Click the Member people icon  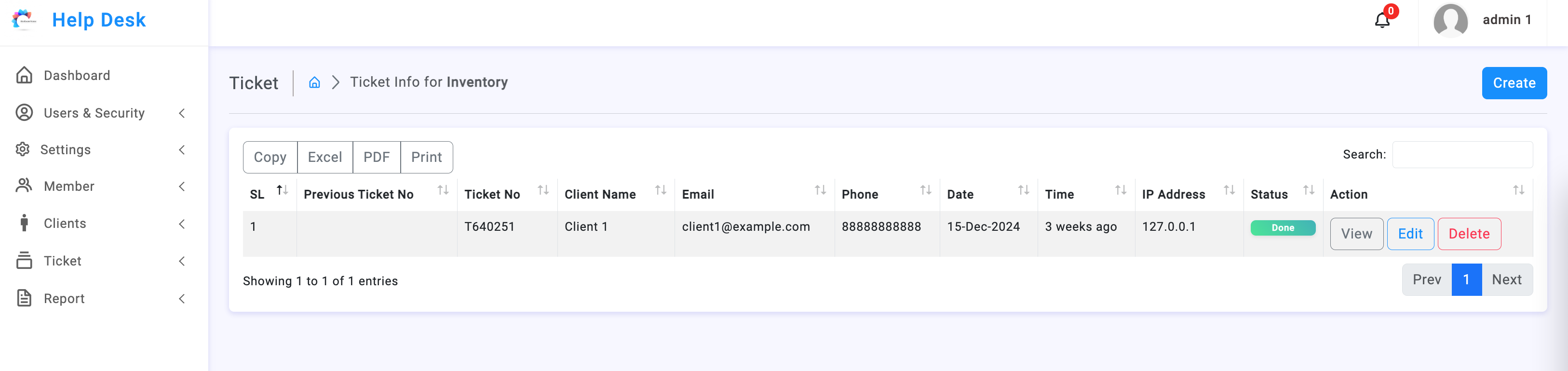click(x=24, y=185)
